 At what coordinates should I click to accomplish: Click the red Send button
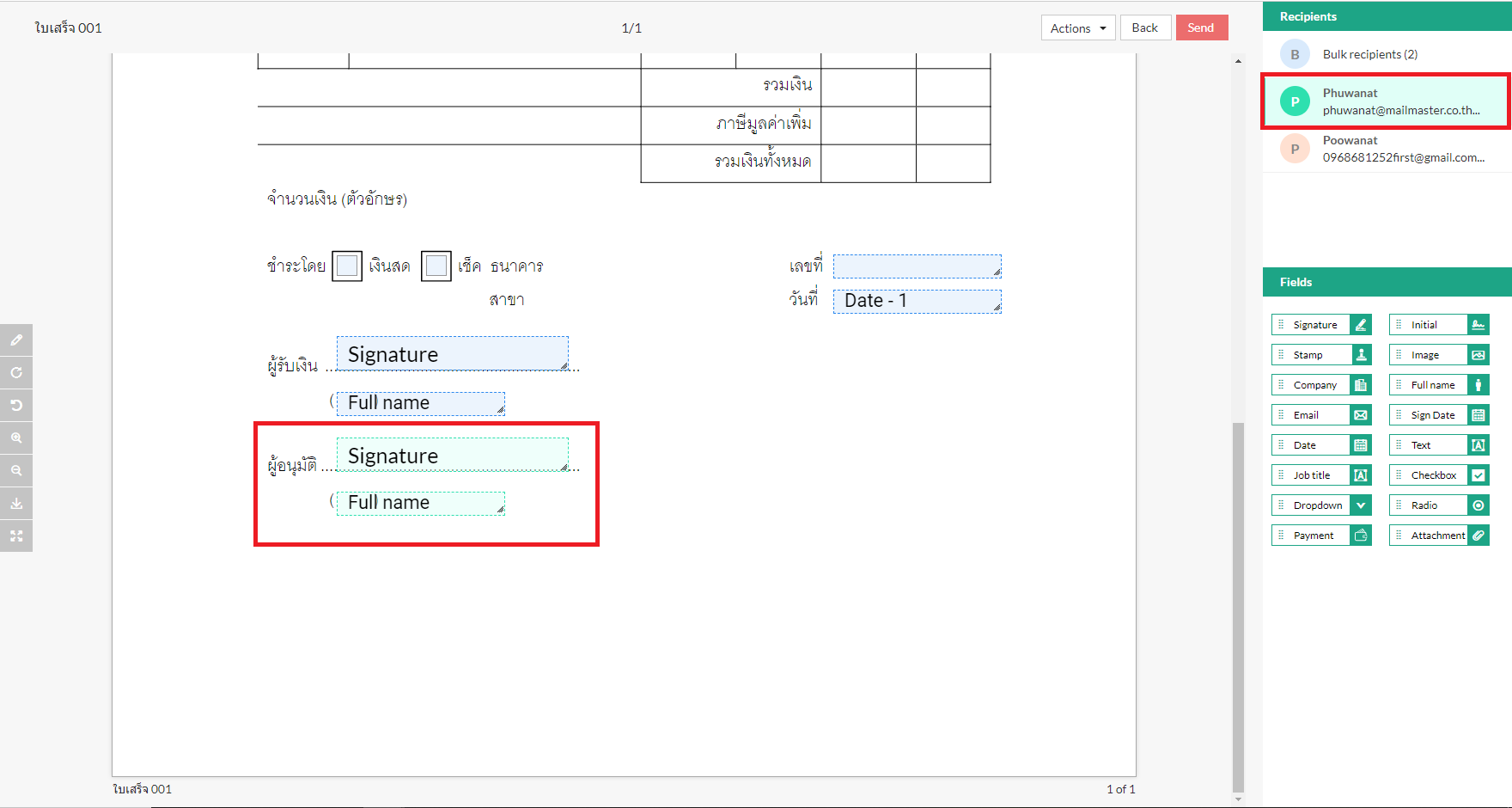(1202, 28)
